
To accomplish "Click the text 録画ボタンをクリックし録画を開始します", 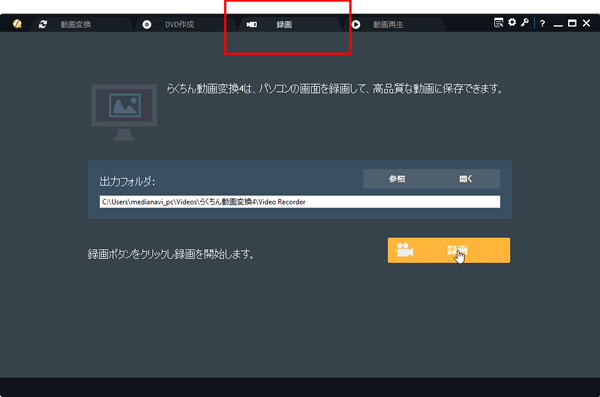I will pyautogui.click(x=171, y=254).
